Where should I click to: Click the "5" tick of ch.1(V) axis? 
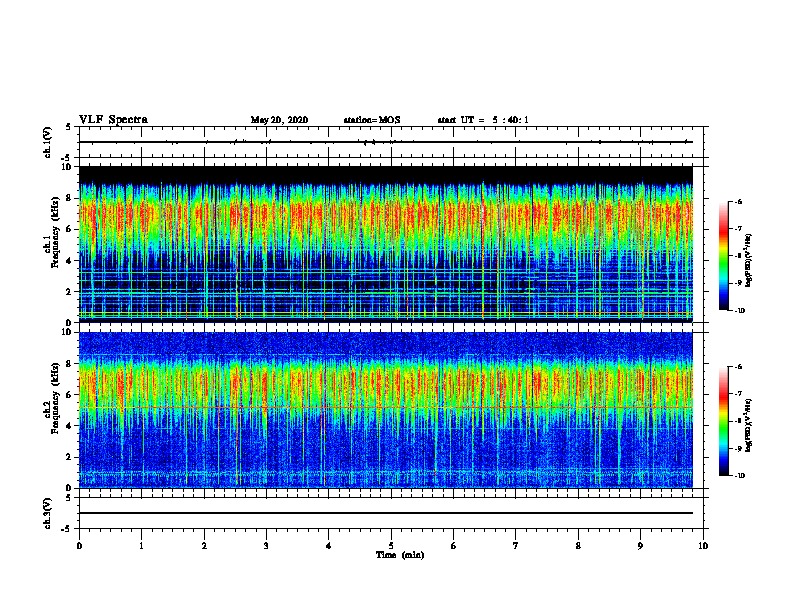pos(70,127)
